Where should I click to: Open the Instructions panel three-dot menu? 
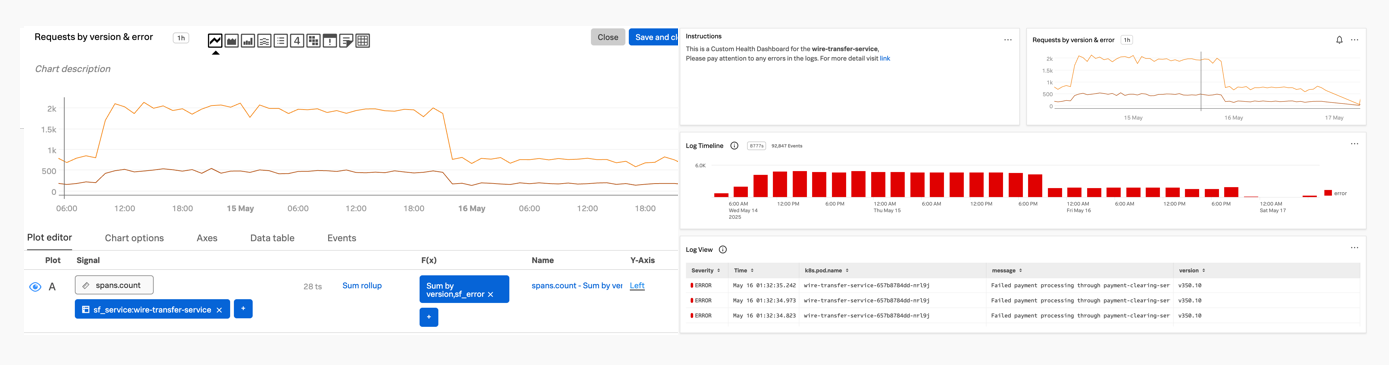[x=1008, y=40]
